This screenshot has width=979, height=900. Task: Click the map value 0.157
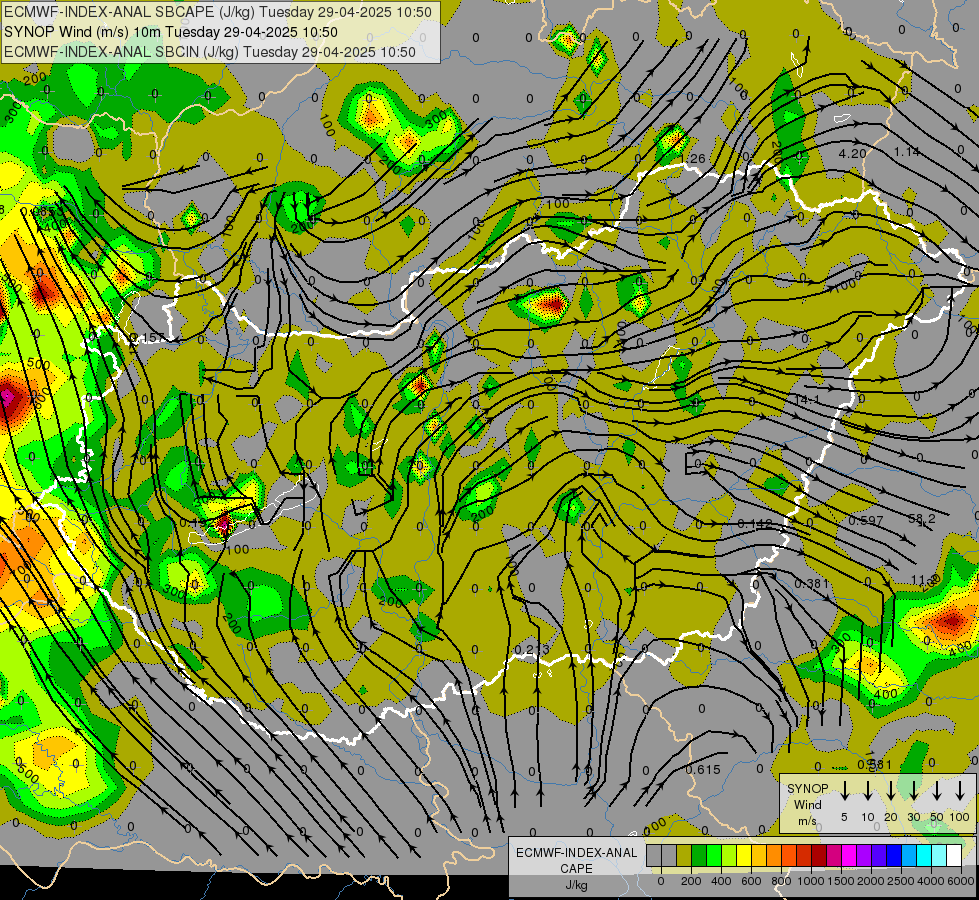click(148, 338)
